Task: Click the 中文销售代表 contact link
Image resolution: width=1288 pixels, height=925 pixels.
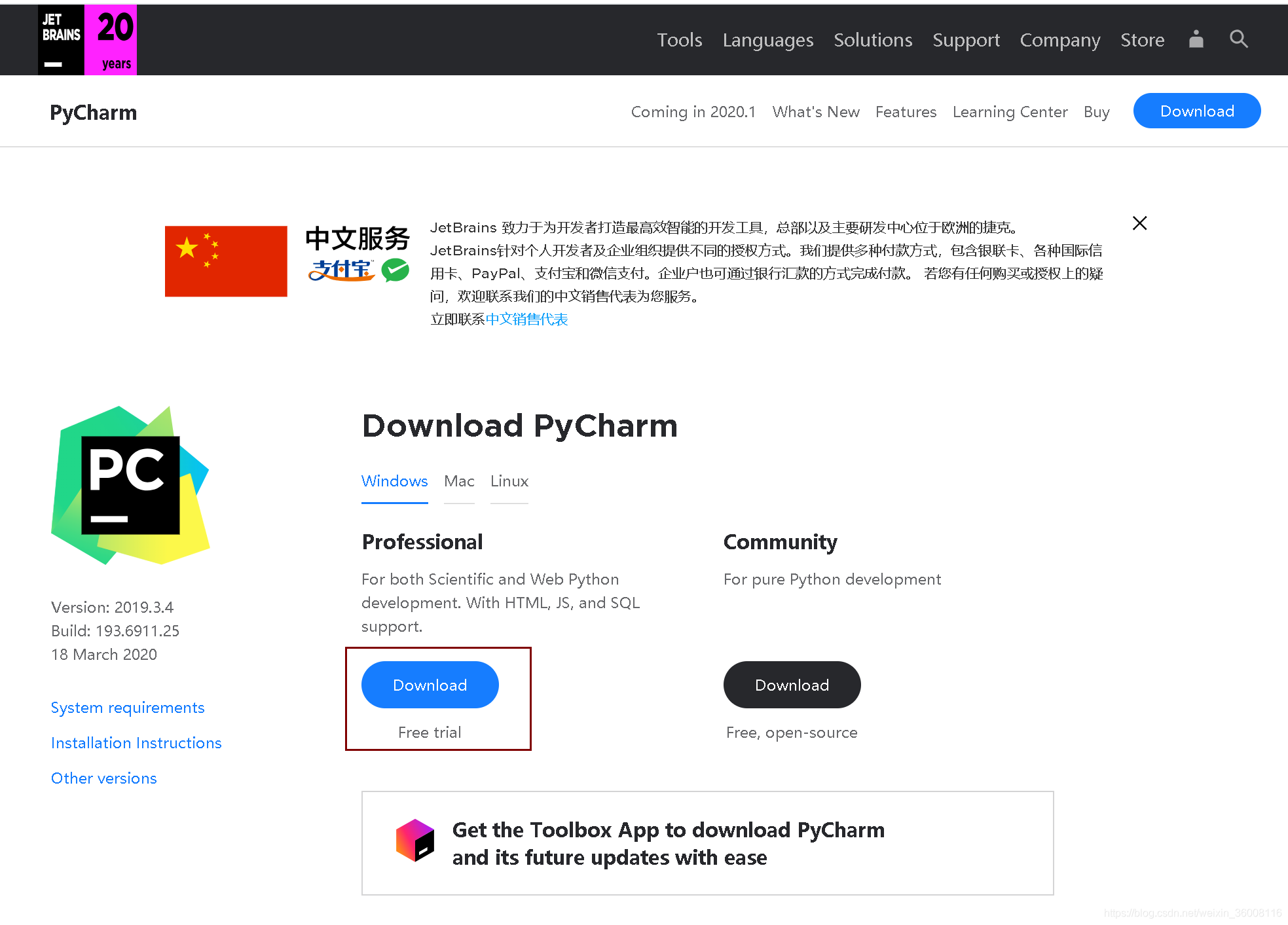Action: pos(527,318)
